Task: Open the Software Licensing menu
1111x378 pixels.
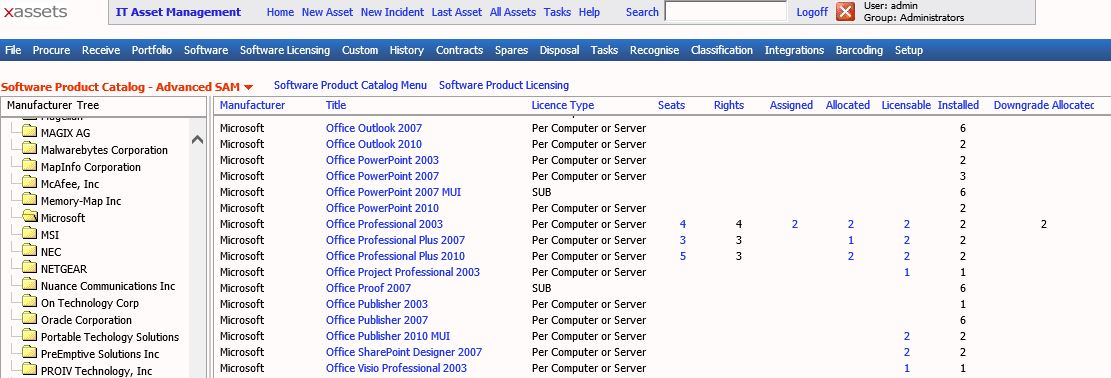Action: (285, 50)
